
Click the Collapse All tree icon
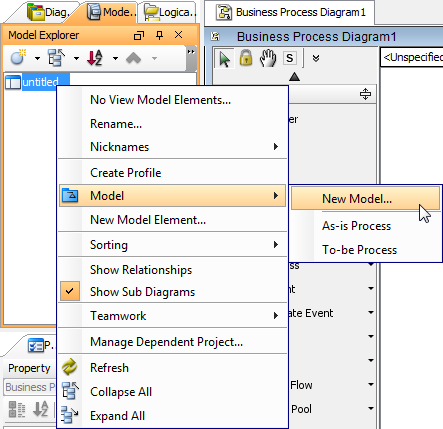coord(70,391)
